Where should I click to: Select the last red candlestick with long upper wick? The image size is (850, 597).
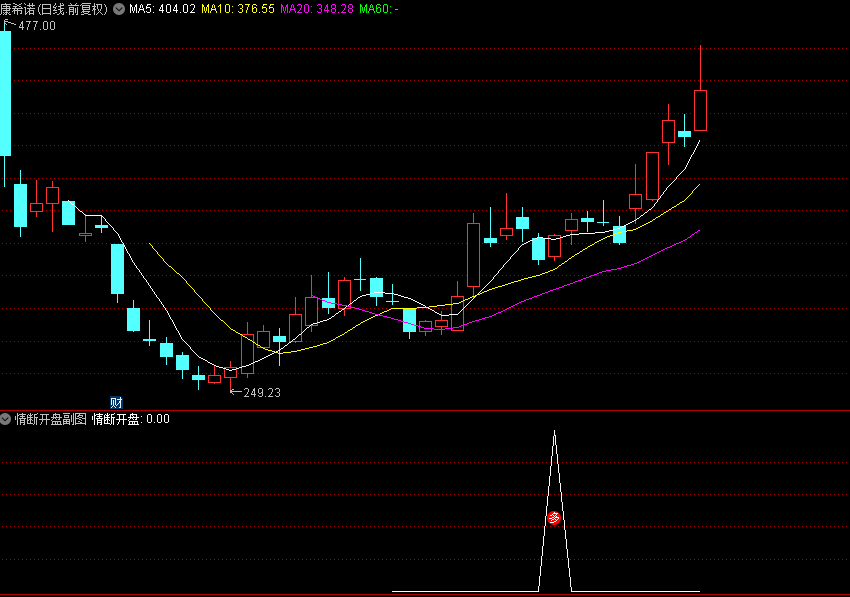(700, 111)
